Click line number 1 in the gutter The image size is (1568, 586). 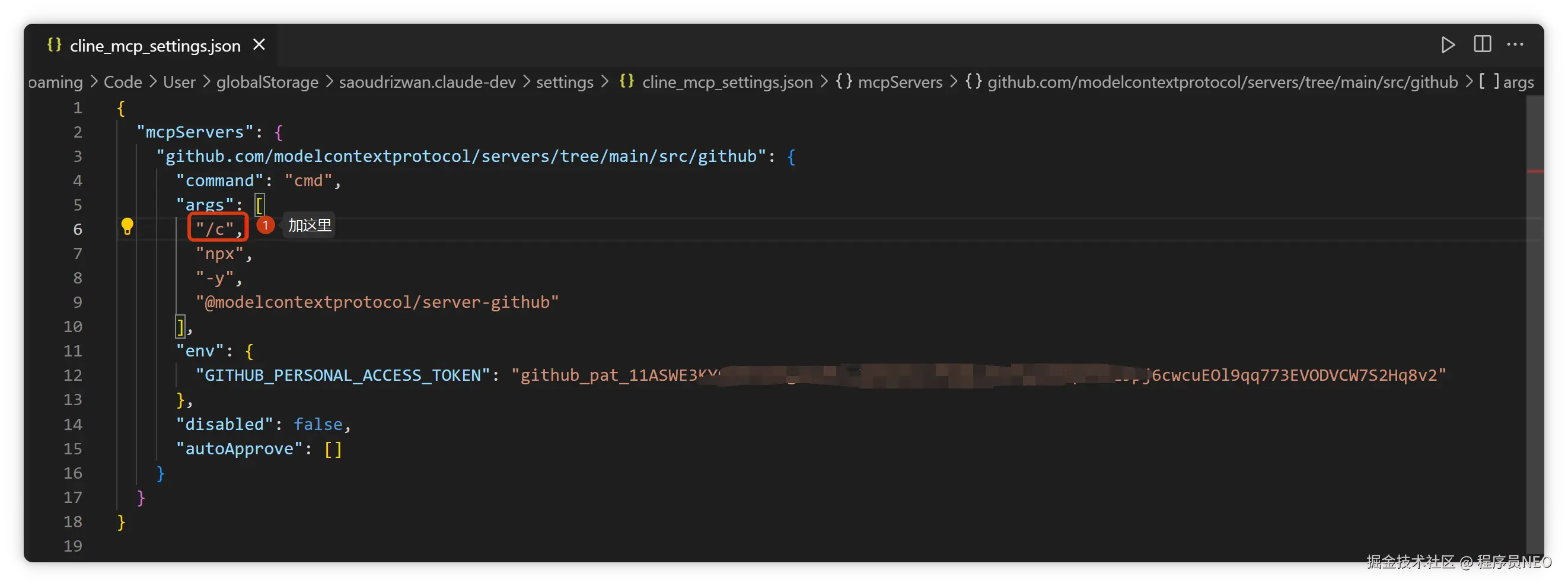tap(77, 108)
